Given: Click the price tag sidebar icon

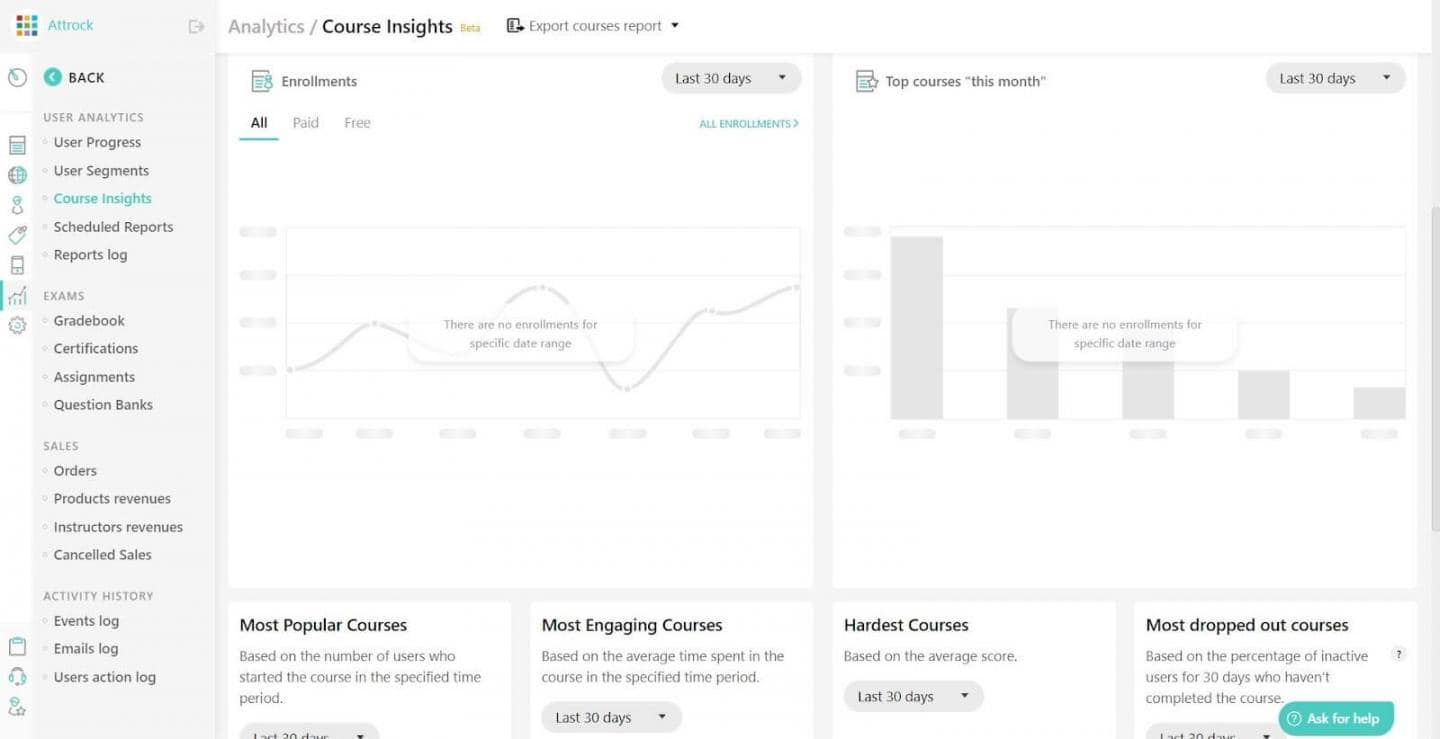Looking at the screenshot, I should click(17, 235).
